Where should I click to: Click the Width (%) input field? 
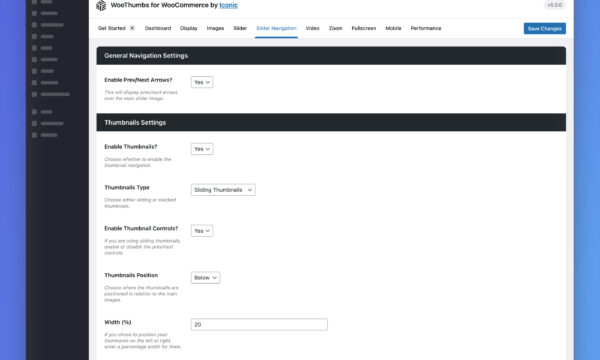(x=259, y=324)
